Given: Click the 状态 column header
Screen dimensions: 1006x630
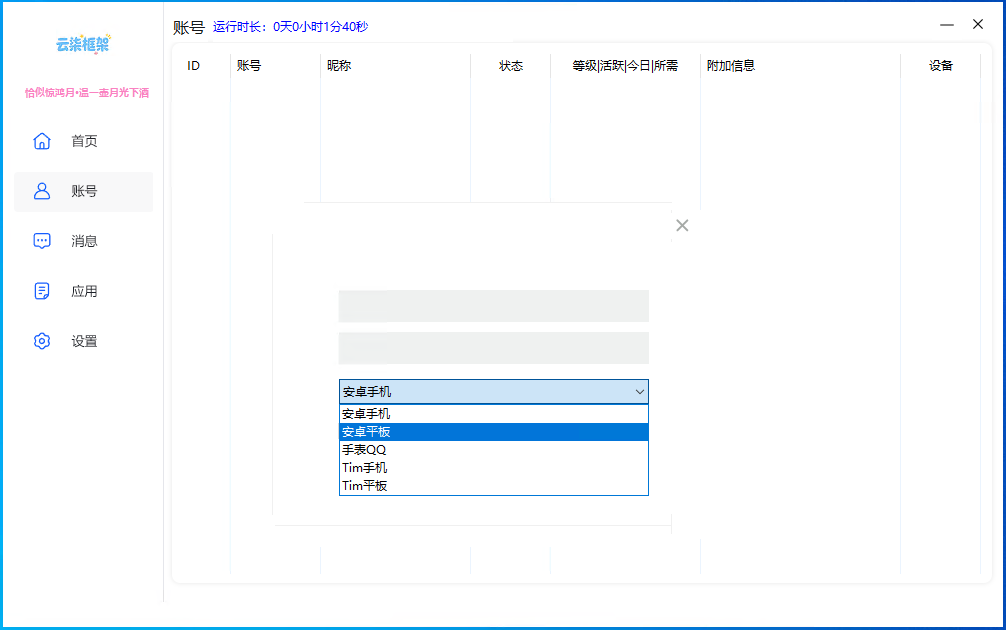Looking at the screenshot, I should pos(511,65).
